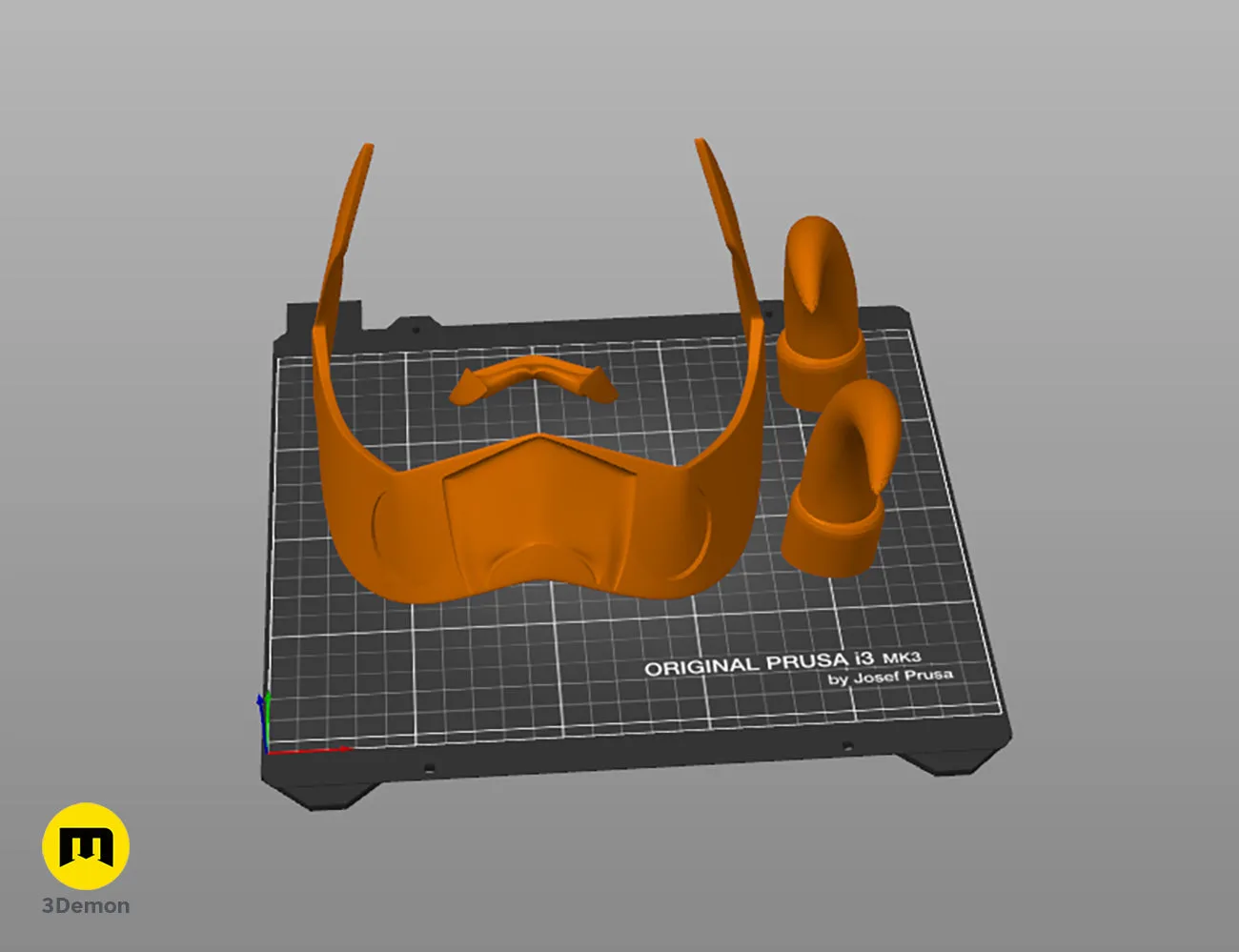1239x952 pixels.
Task: Click the "ORIGINAL PRUSA i3 MK3" bed label
Action: coord(782,661)
